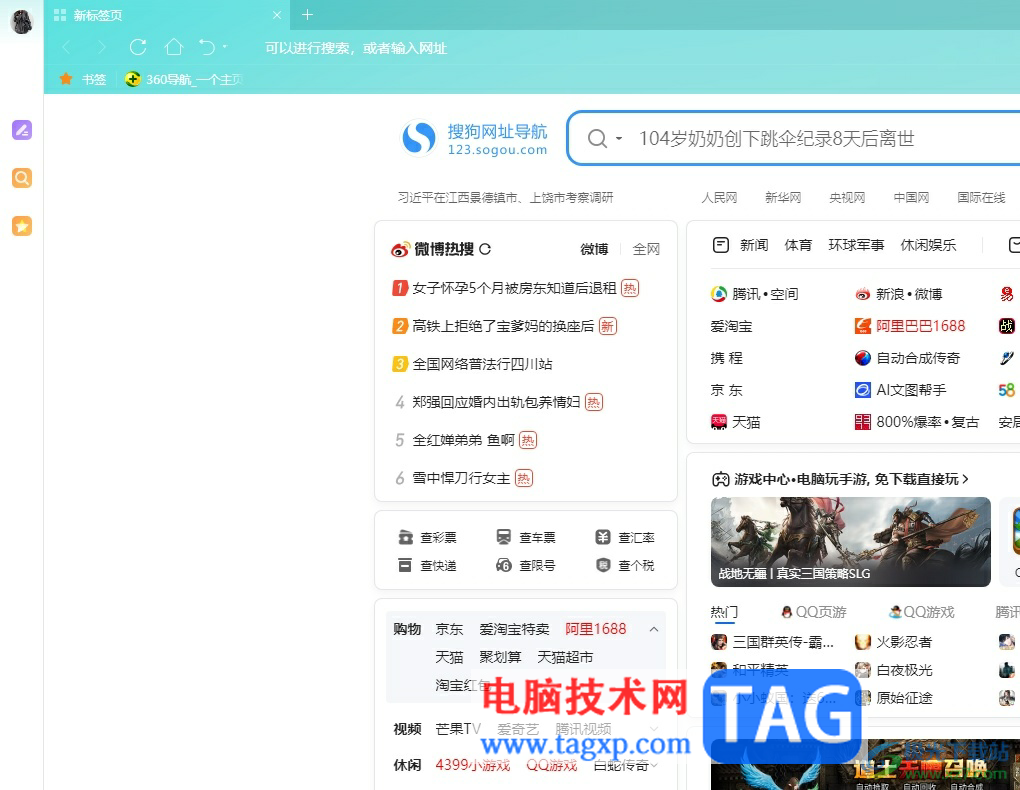Click 查汇率 exchange rate lookup
1020x790 pixels.
625,538
